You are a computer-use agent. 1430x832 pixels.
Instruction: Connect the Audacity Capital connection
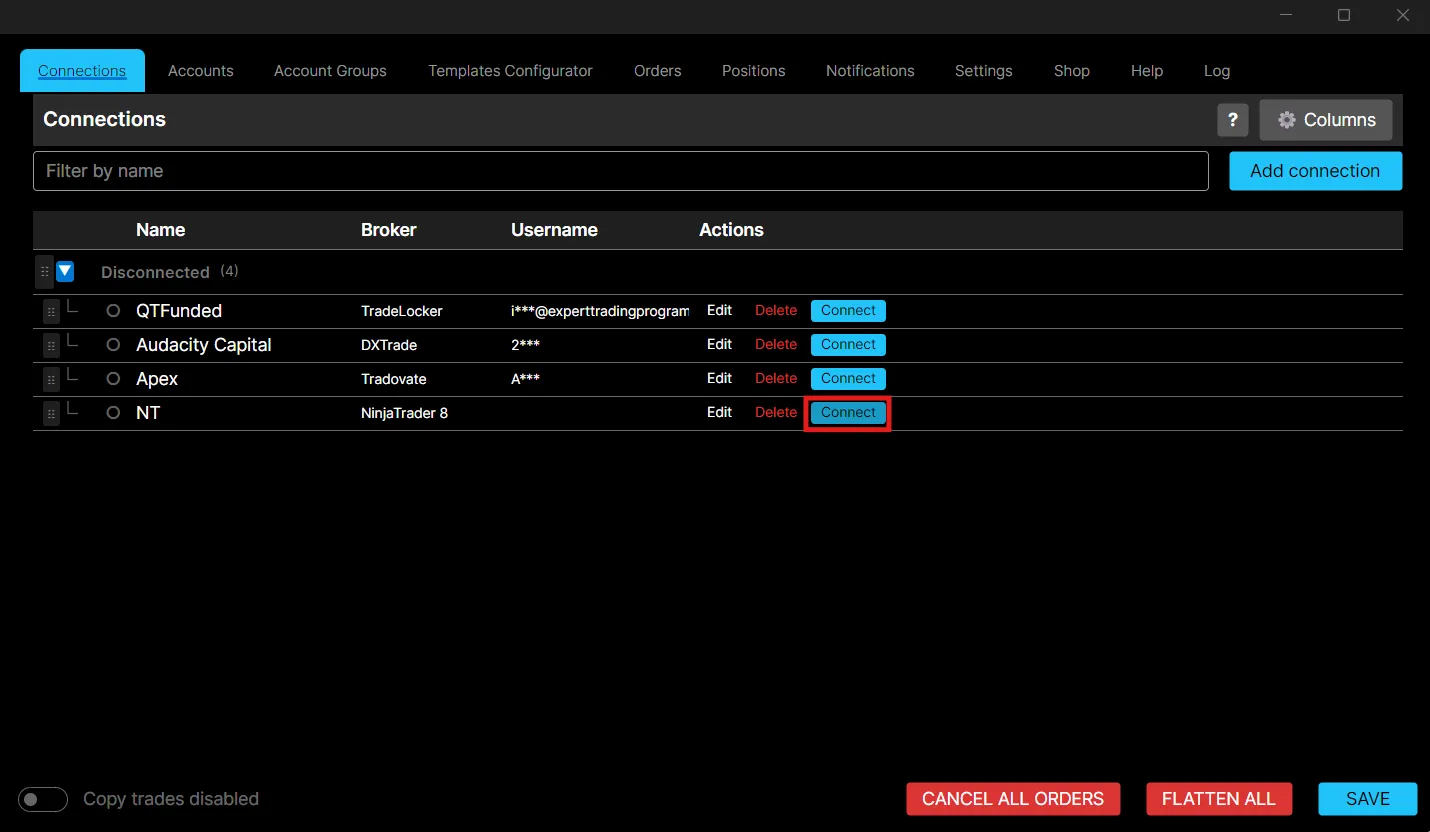tap(848, 345)
